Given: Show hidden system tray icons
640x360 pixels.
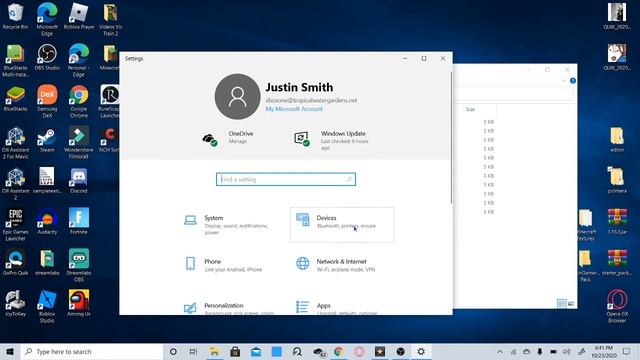Looking at the screenshot, I should point(500,351).
